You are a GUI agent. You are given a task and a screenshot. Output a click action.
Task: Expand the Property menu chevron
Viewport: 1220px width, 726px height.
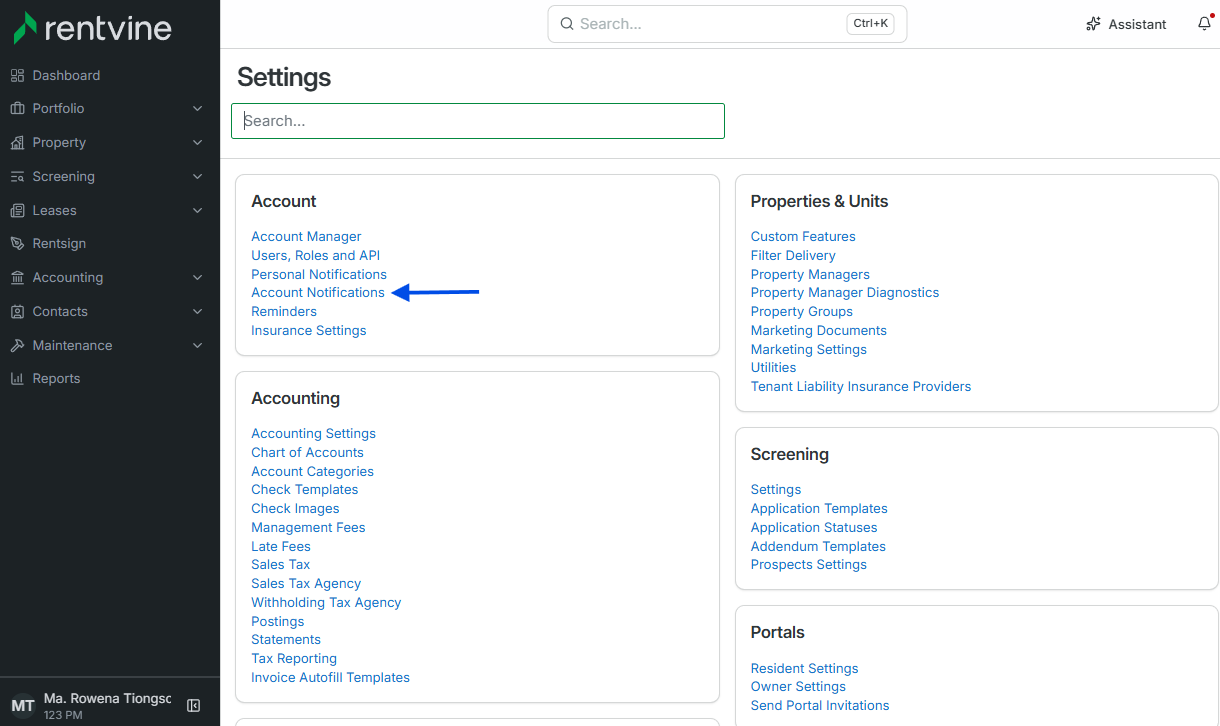[x=197, y=142]
